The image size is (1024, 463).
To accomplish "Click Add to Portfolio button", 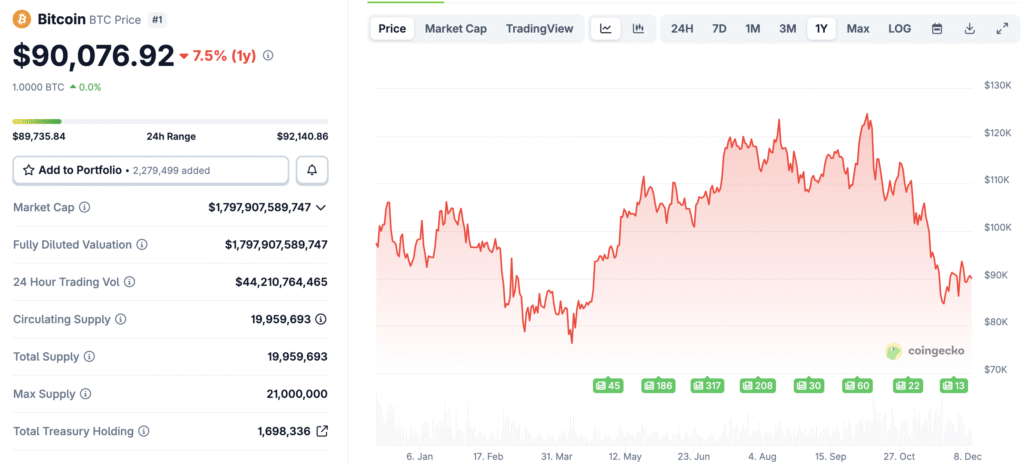I will click(x=150, y=171).
